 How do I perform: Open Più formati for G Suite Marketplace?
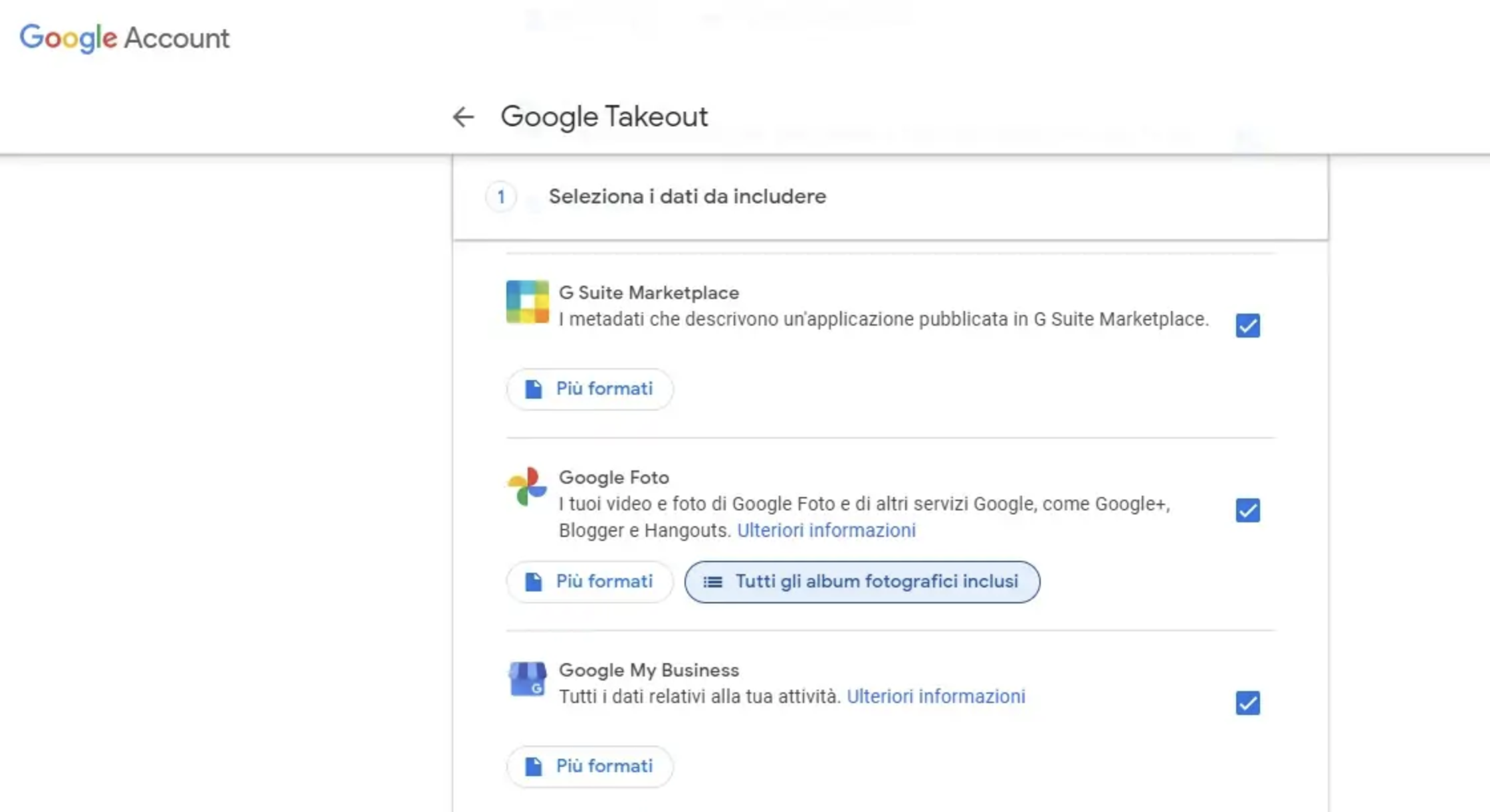tap(589, 389)
